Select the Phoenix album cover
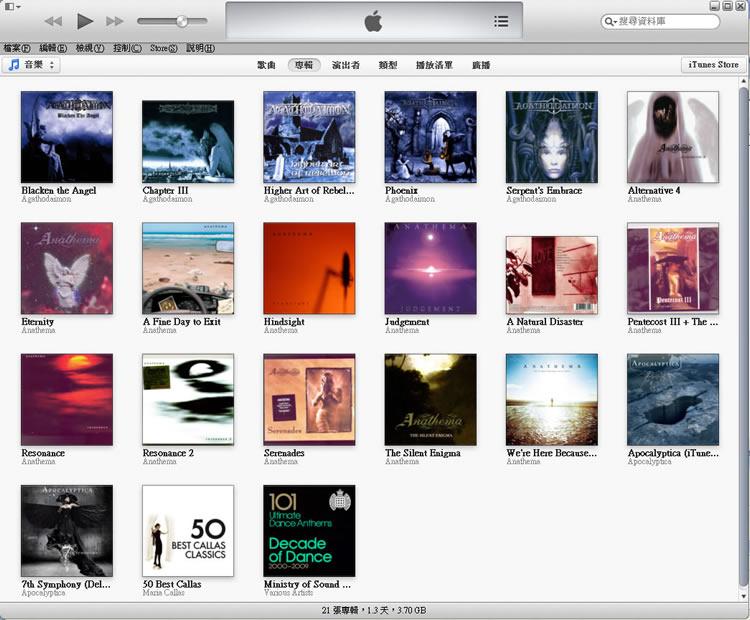This screenshot has height=620, width=750. pyautogui.click(x=430, y=137)
